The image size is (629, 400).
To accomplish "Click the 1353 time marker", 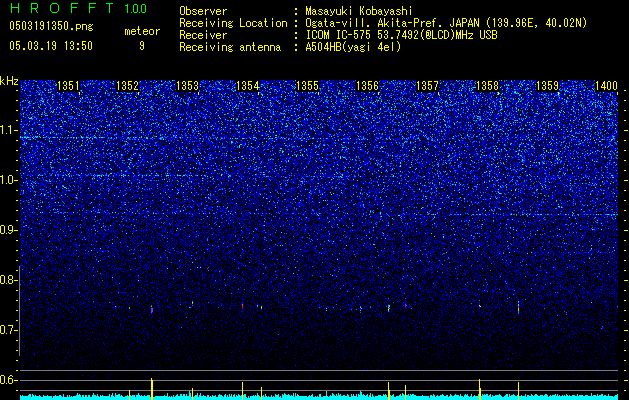I will 187,86.
